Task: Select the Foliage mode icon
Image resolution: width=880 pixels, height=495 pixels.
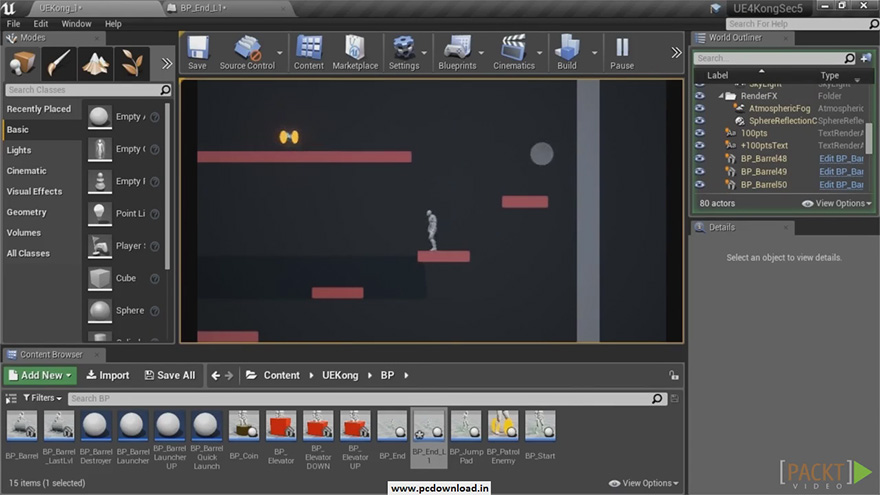Action: click(x=132, y=62)
